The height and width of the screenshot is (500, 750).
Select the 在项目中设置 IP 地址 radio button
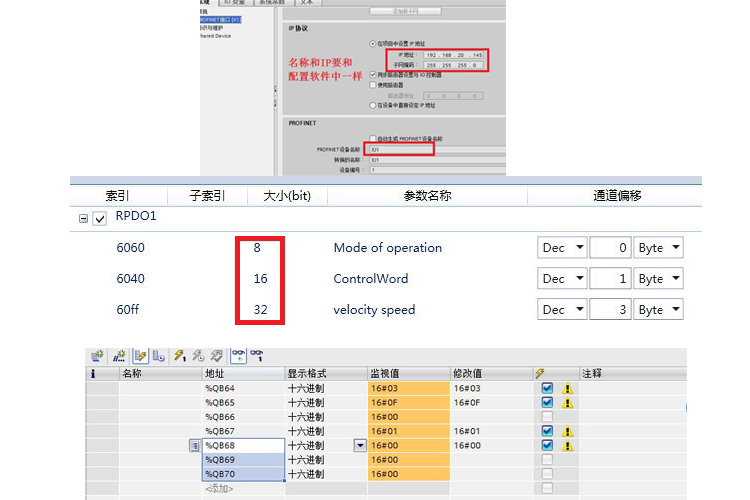[x=373, y=44]
